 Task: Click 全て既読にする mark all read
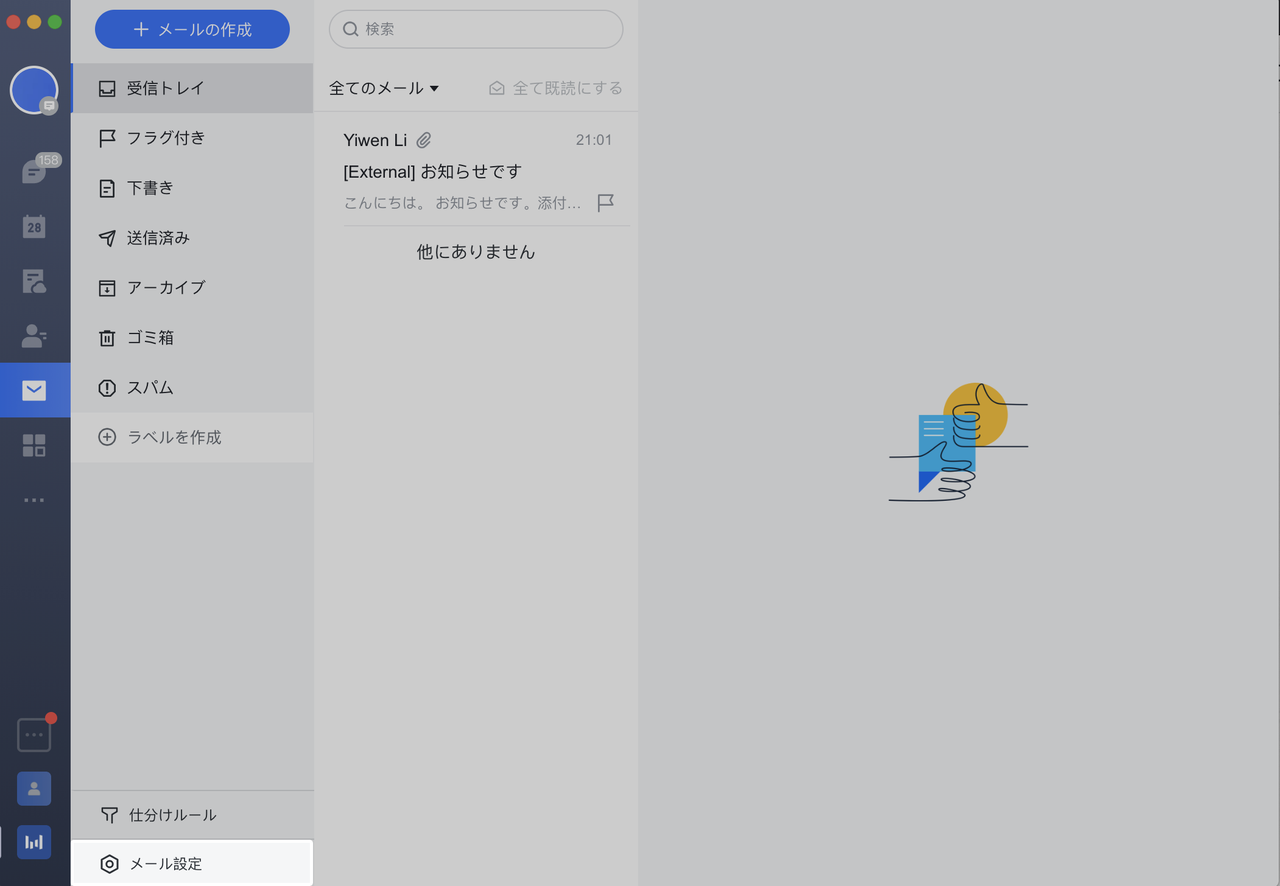(x=556, y=88)
